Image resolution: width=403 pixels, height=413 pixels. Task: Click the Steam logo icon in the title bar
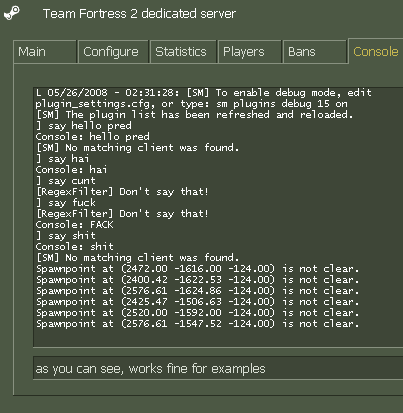(12, 13)
